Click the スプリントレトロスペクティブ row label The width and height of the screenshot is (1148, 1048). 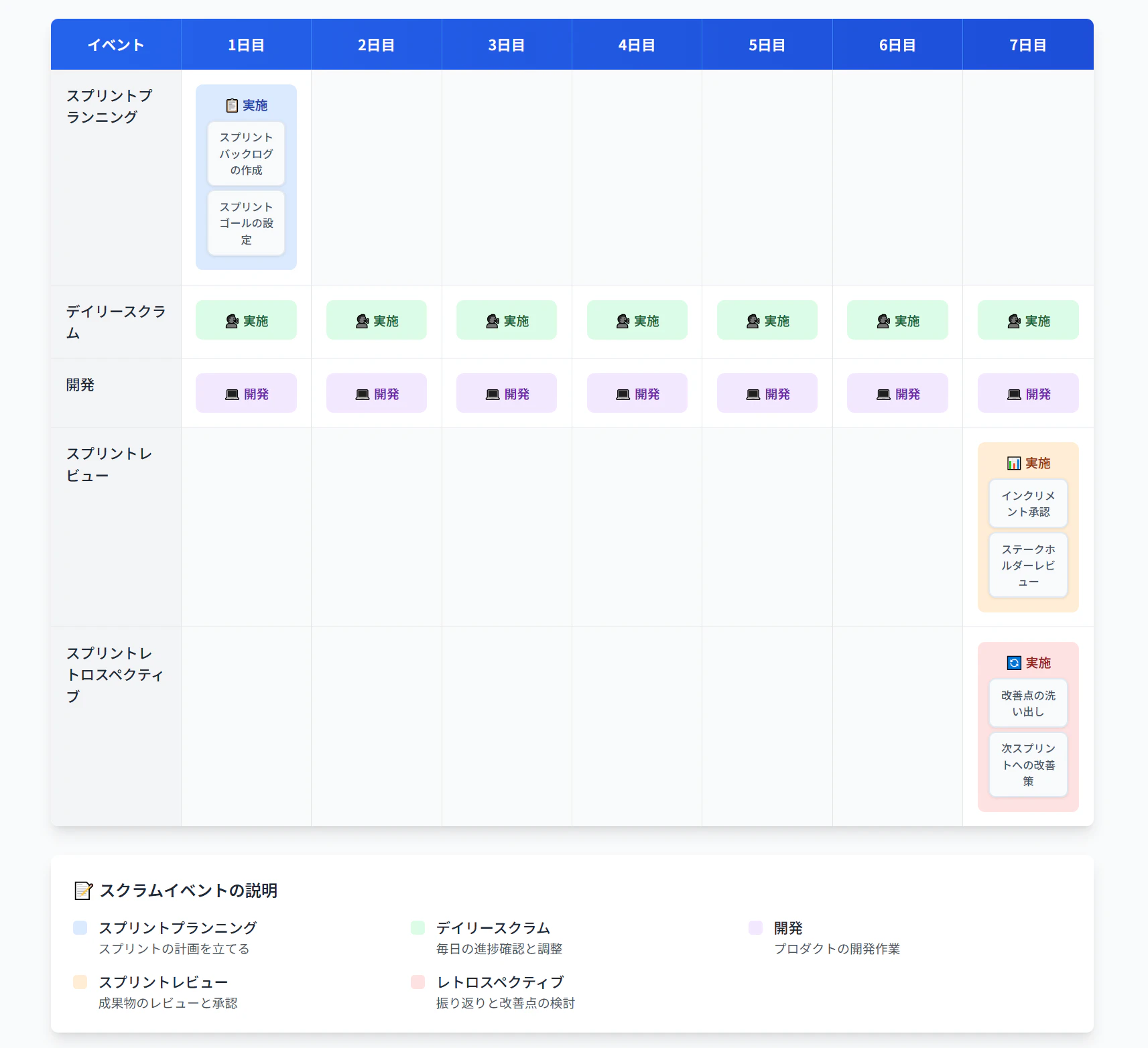click(x=115, y=674)
